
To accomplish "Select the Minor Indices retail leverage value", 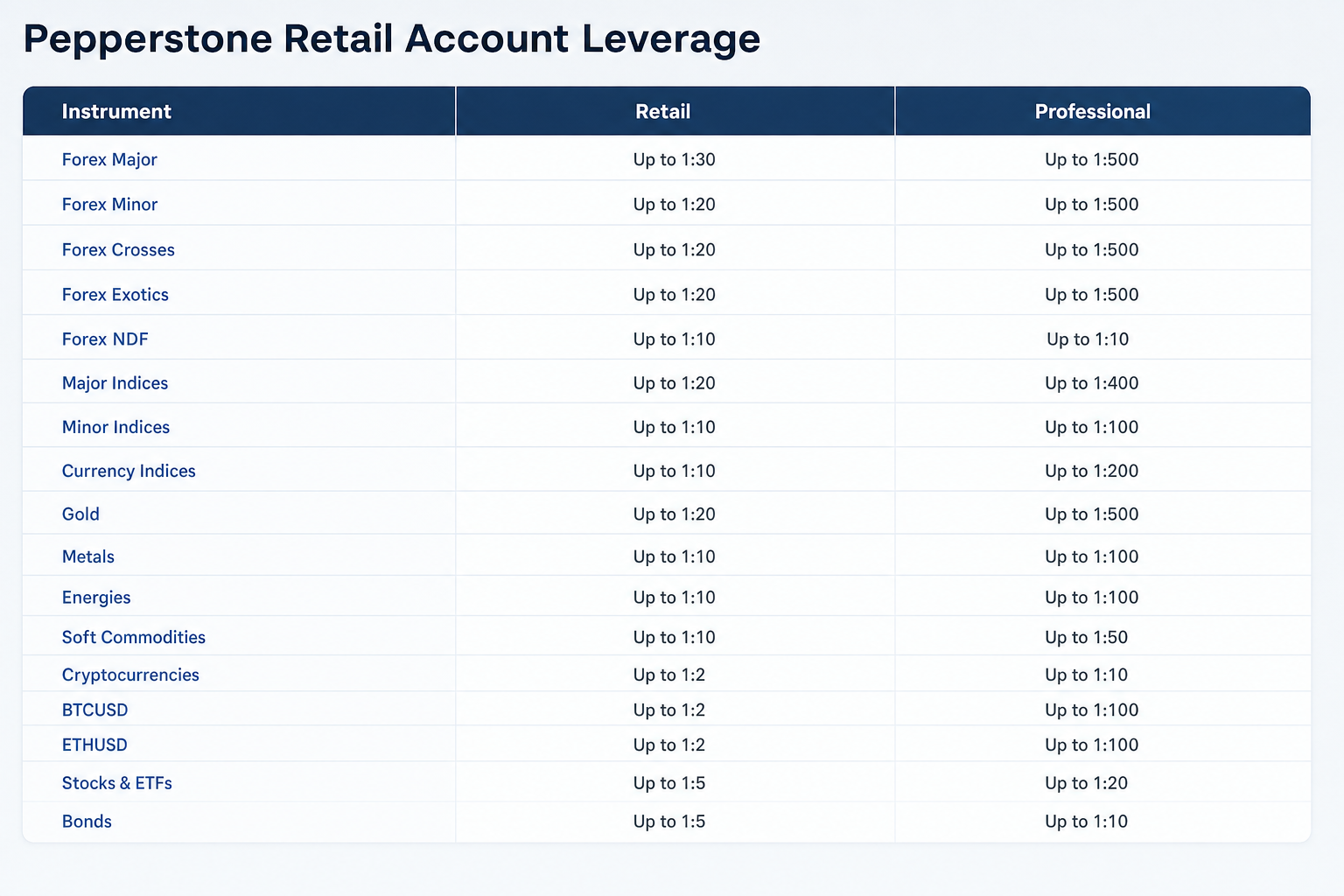I will point(675,427).
